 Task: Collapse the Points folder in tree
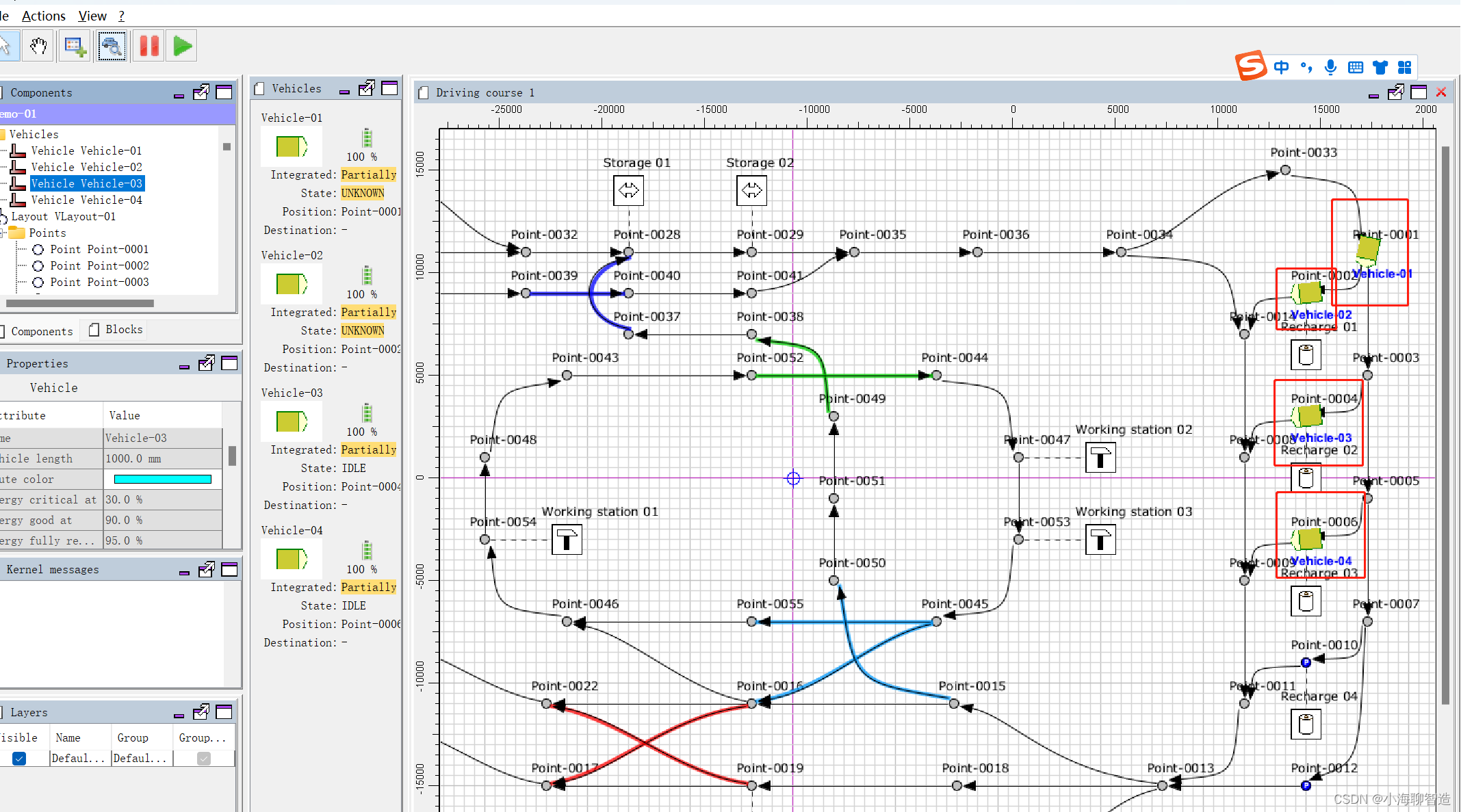pyautogui.click(x=3, y=233)
